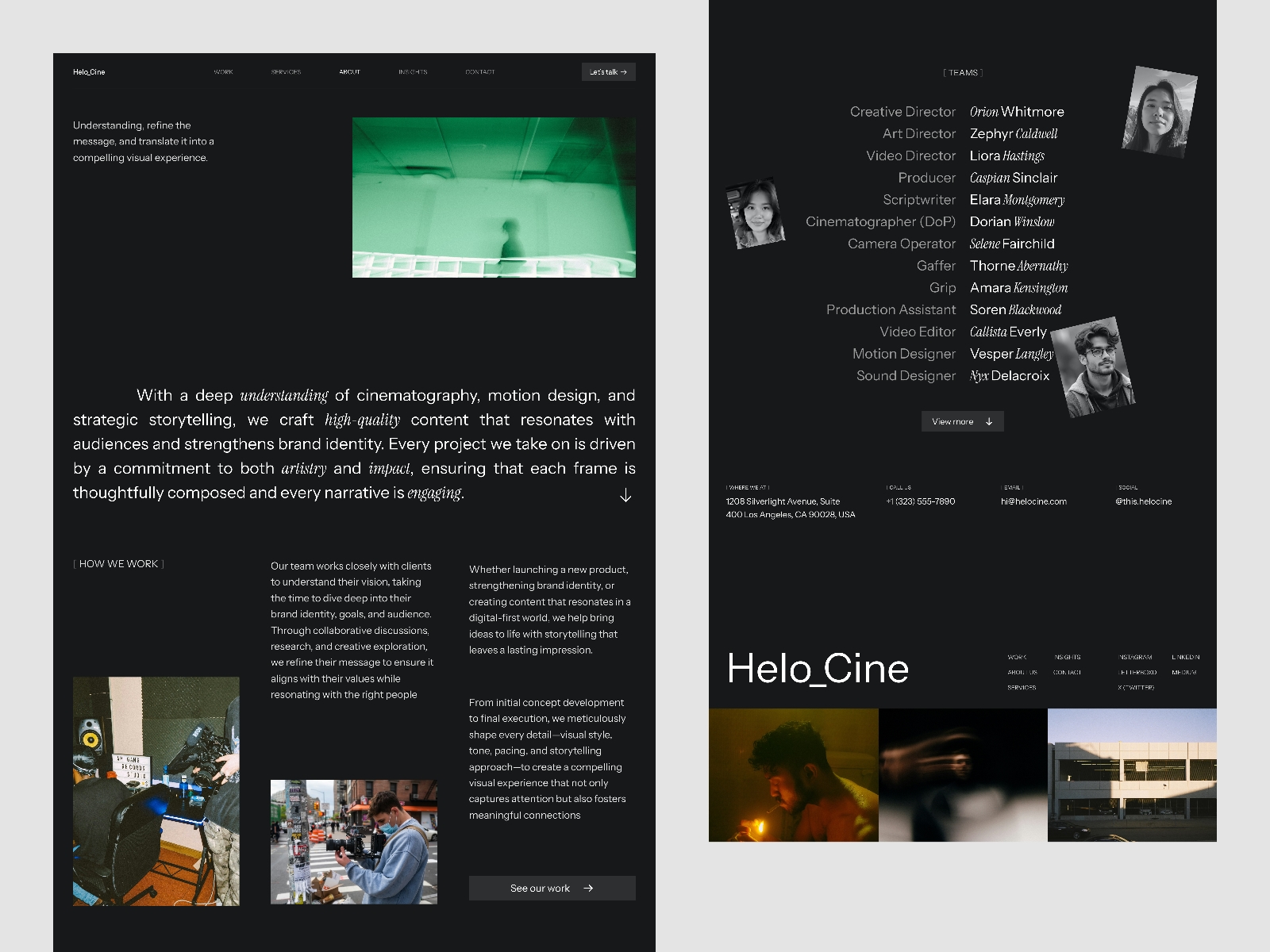This screenshot has height=952, width=1270.
Task: Select the Helo_Cine logo in the header
Action: (x=88, y=71)
